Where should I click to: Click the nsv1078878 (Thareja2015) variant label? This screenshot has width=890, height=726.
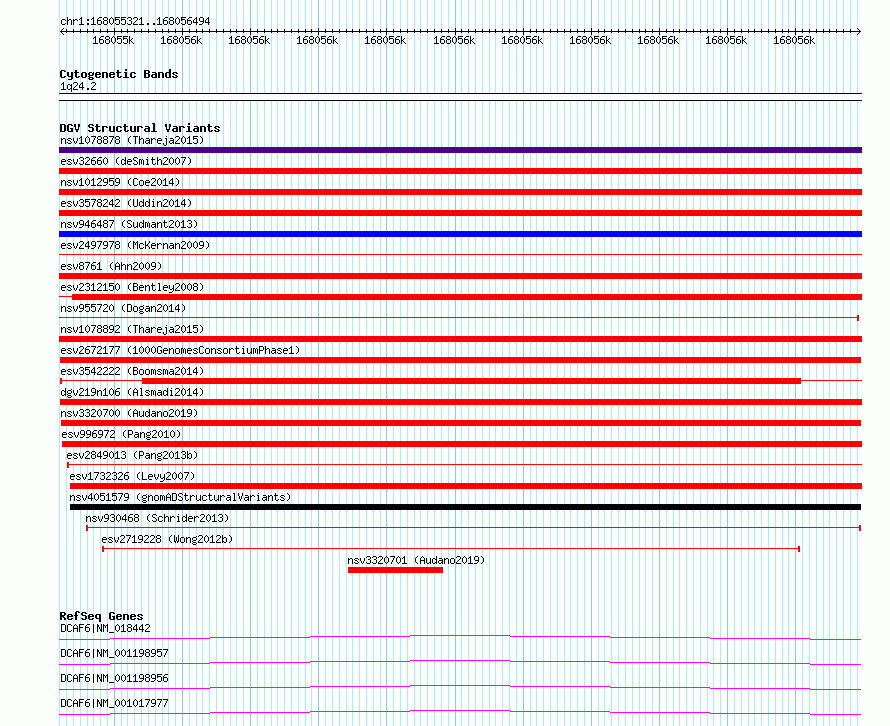[132, 140]
